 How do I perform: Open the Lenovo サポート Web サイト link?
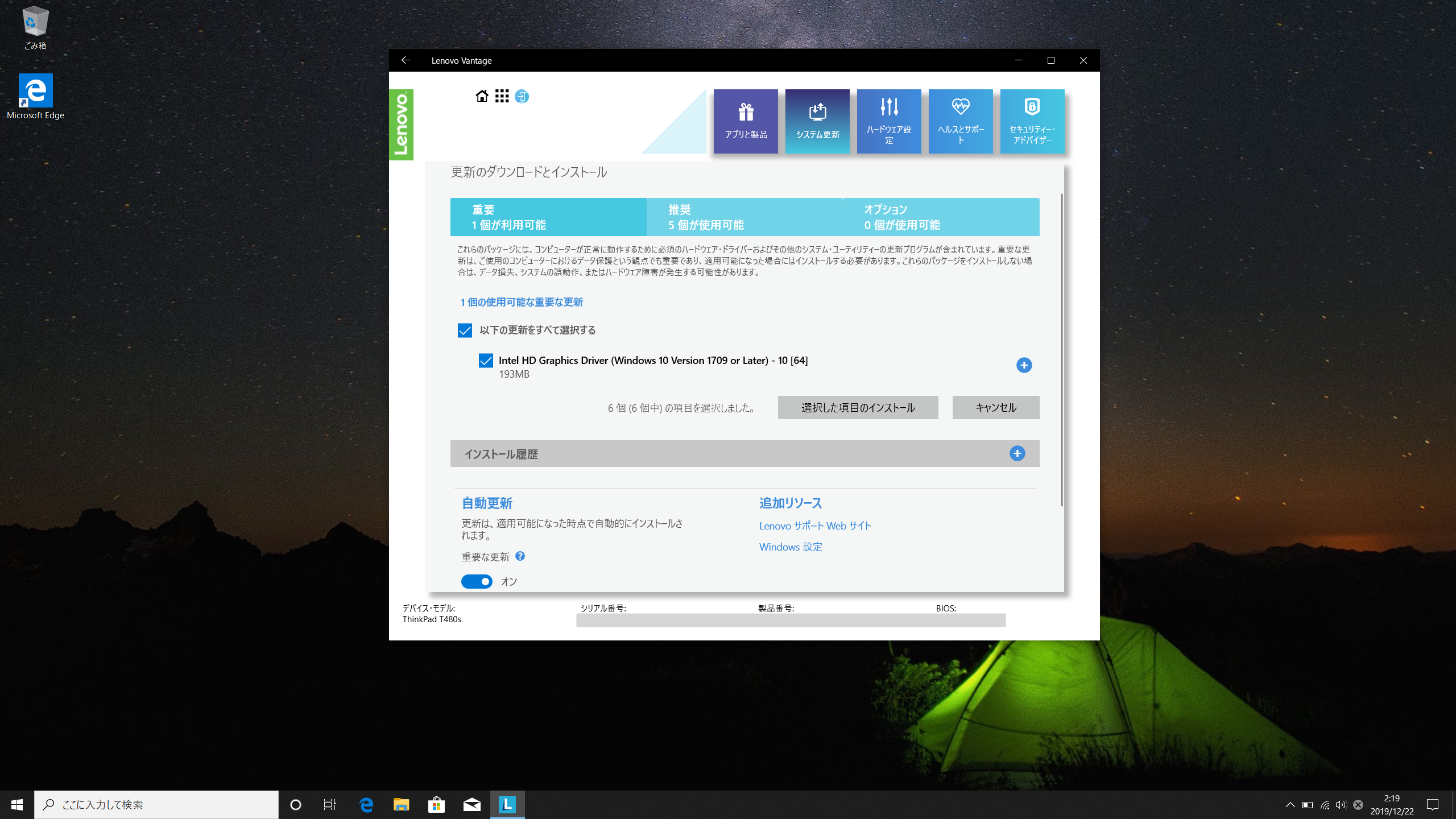(x=815, y=526)
